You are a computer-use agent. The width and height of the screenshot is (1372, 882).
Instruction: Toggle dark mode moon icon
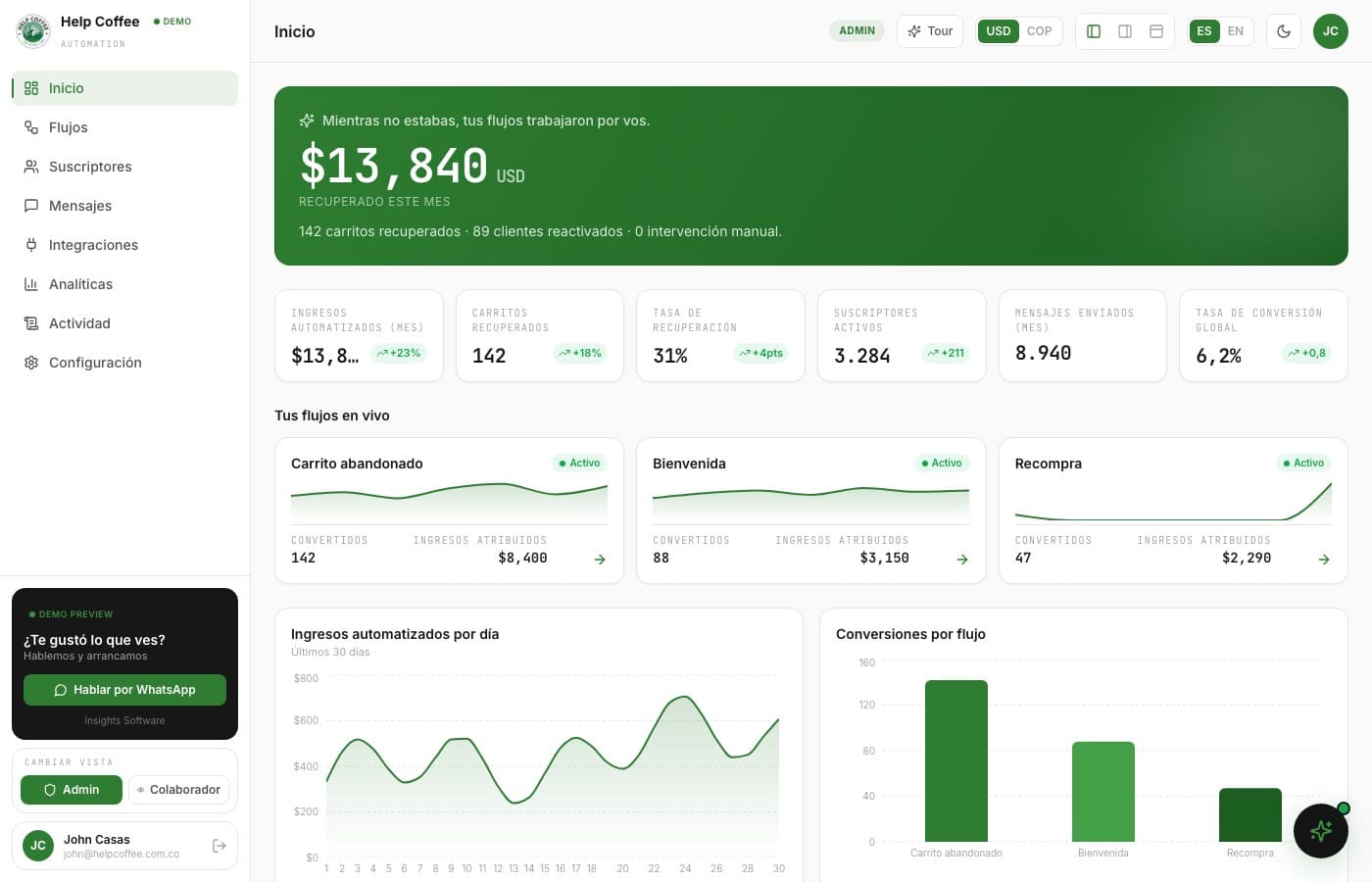pos(1284,31)
